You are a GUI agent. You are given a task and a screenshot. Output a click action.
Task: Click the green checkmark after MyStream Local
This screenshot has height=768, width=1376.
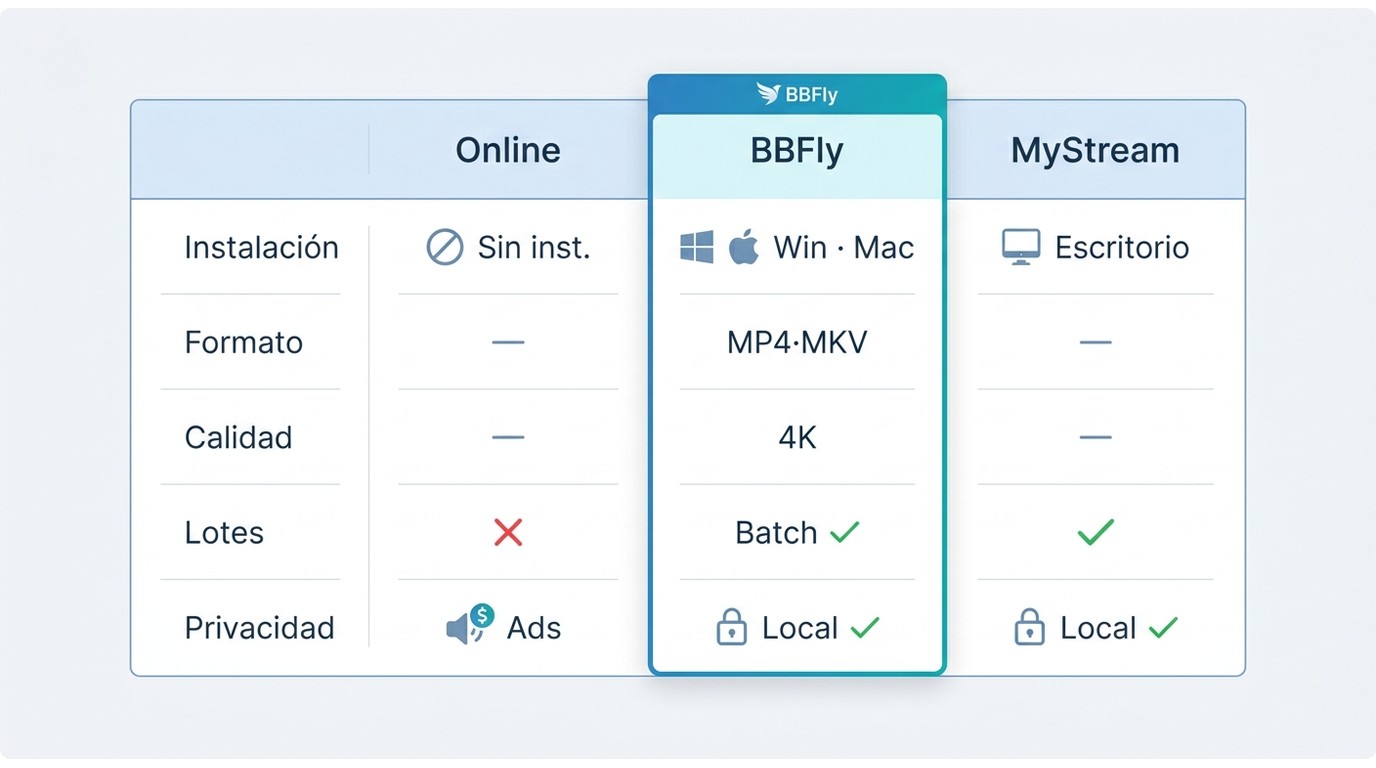1163,627
